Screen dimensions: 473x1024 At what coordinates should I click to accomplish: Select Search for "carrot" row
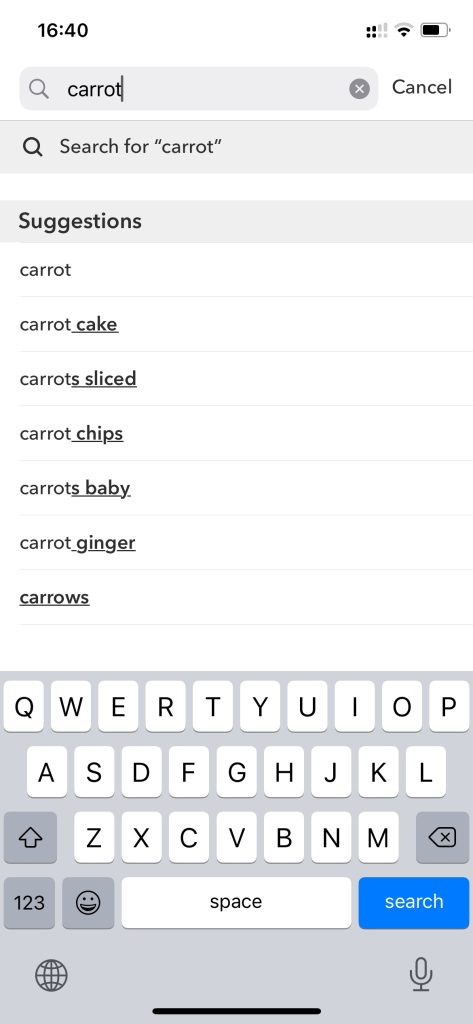[x=236, y=147]
